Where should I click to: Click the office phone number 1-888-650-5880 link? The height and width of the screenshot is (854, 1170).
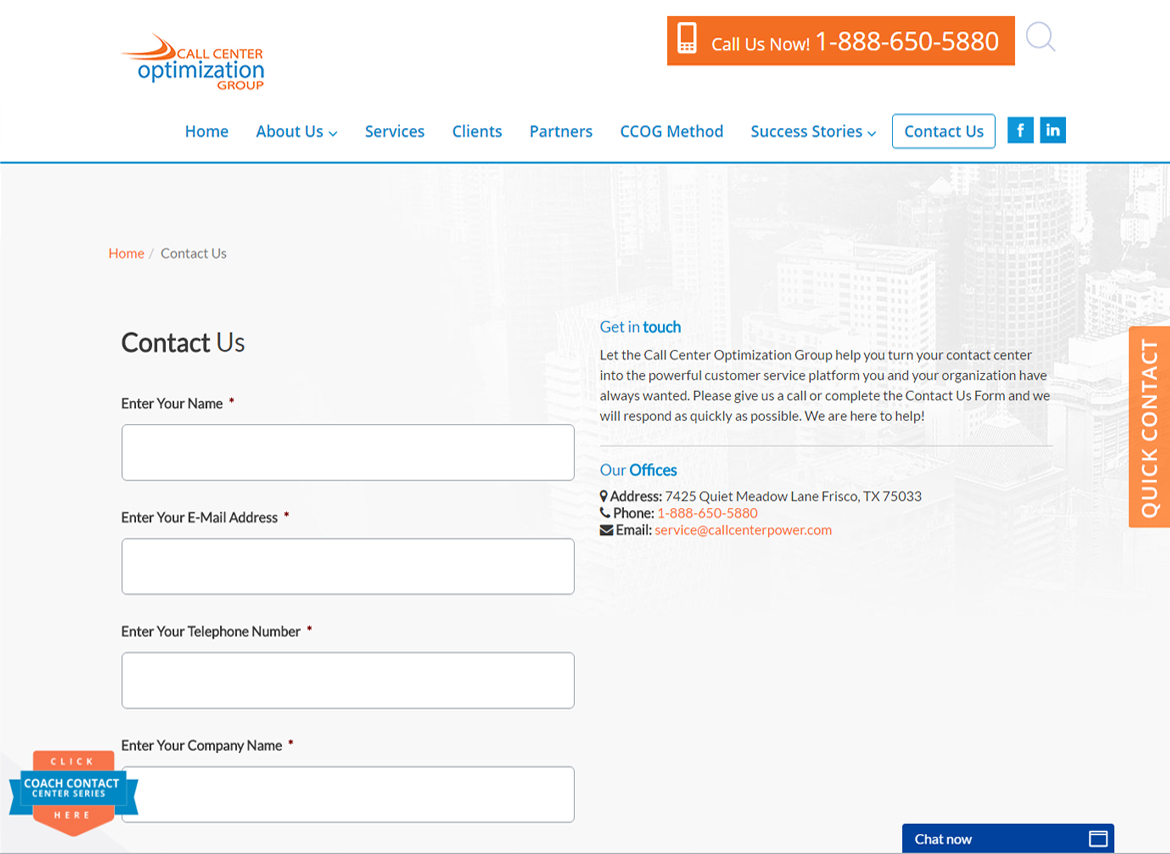707,513
